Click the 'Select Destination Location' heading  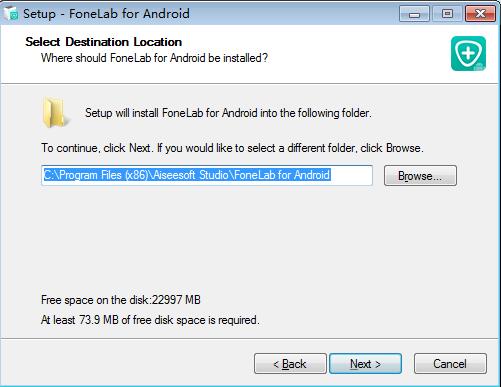(104, 42)
